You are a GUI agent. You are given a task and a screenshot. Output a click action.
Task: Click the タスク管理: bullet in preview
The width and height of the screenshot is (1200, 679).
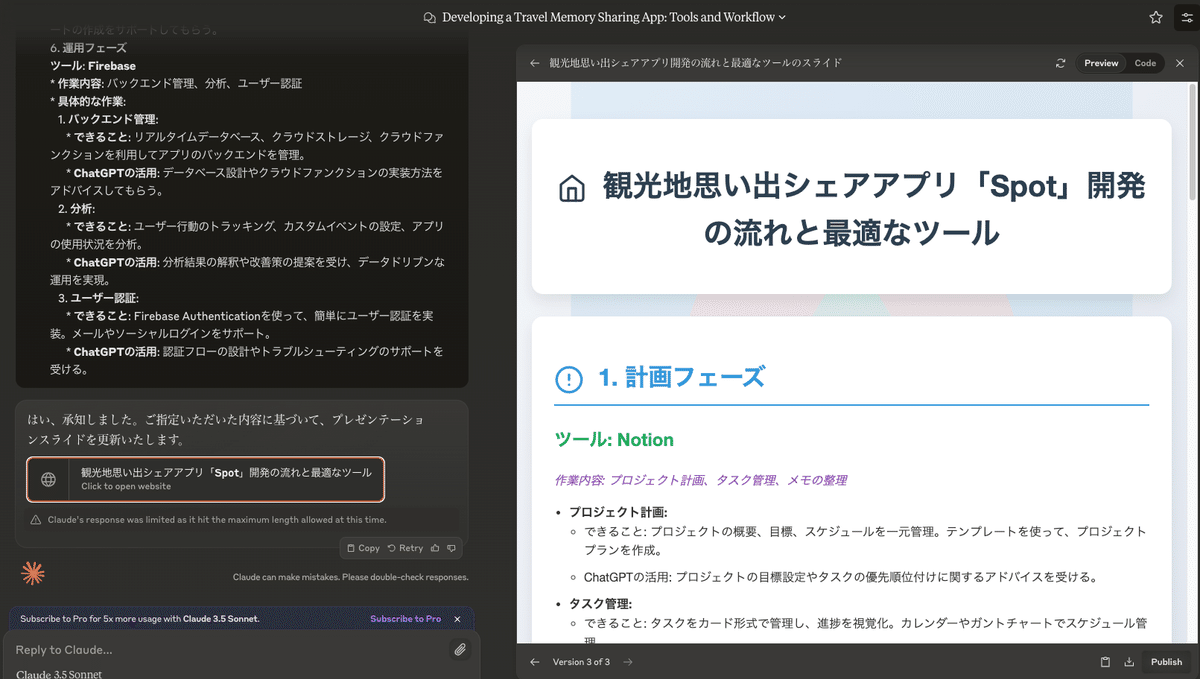[x=600, y=604]
